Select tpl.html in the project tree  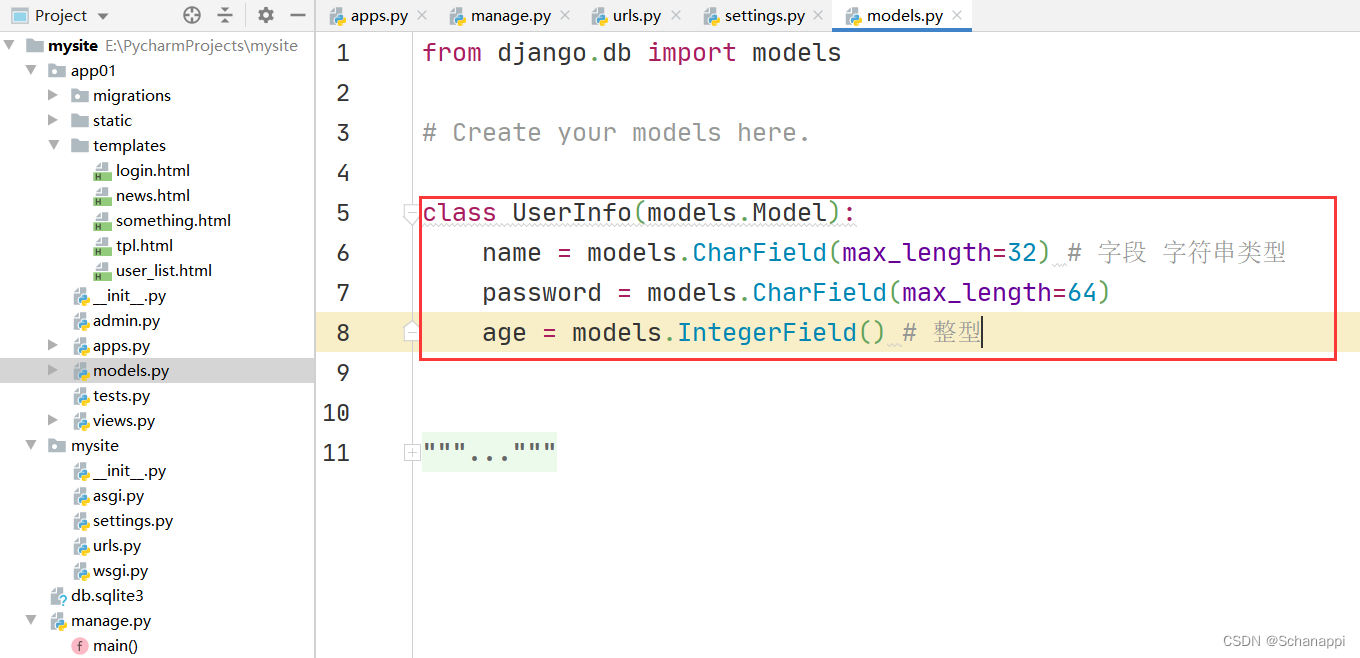(x=144, y=245)
